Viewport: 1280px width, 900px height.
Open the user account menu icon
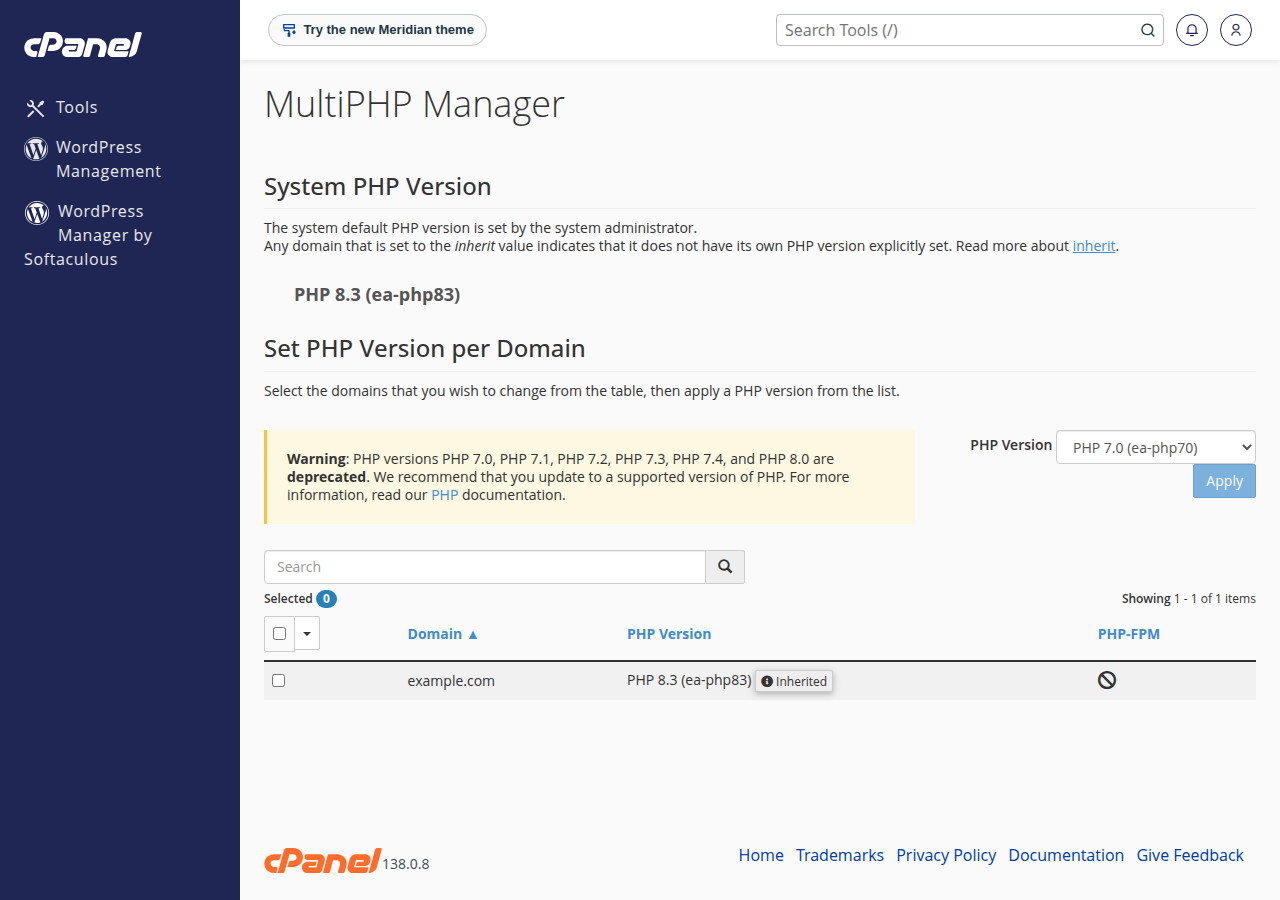[1236, 30]
